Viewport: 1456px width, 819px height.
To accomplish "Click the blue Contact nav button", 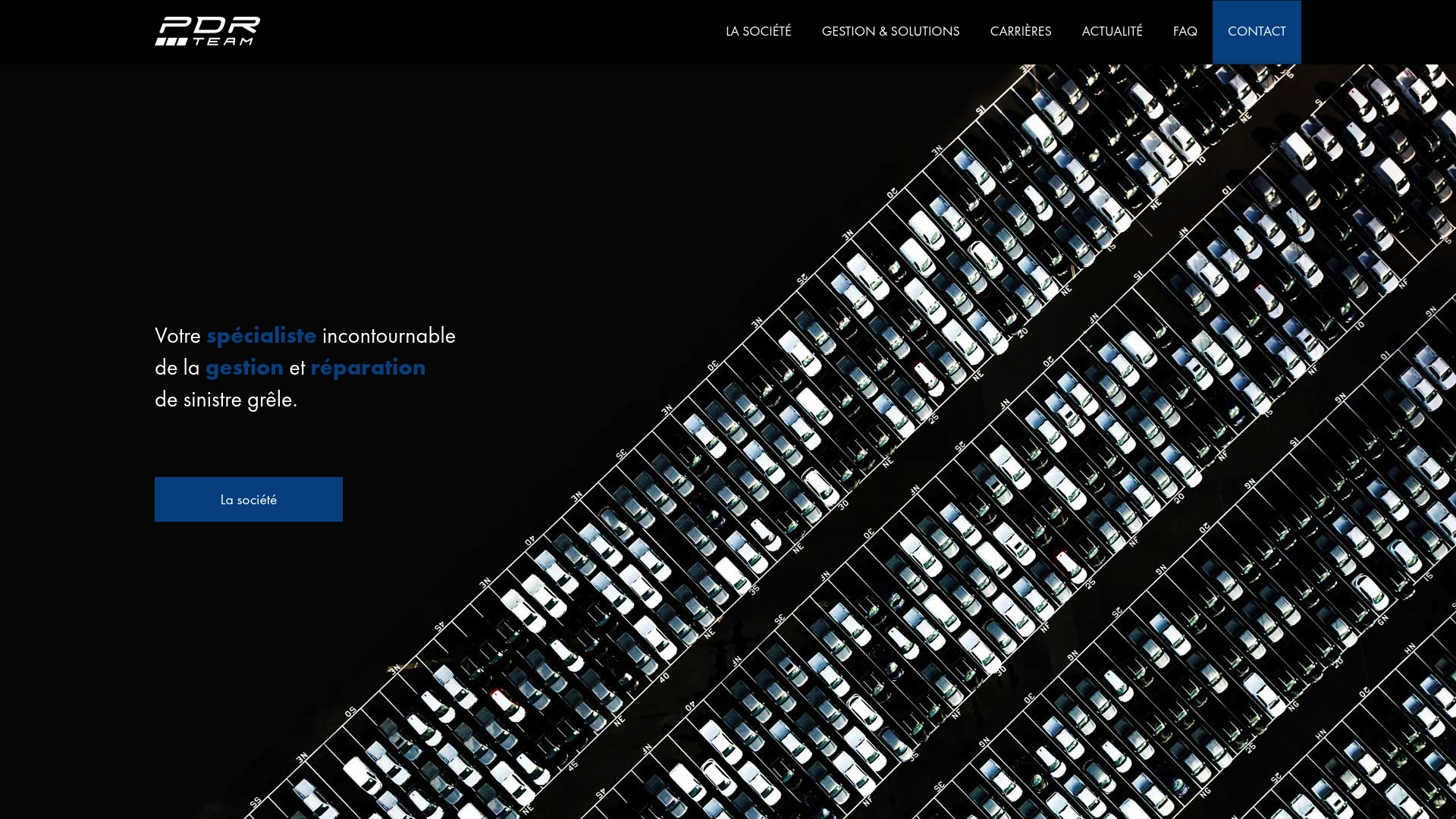I will pyautogui.click(x=1257, y=32).
